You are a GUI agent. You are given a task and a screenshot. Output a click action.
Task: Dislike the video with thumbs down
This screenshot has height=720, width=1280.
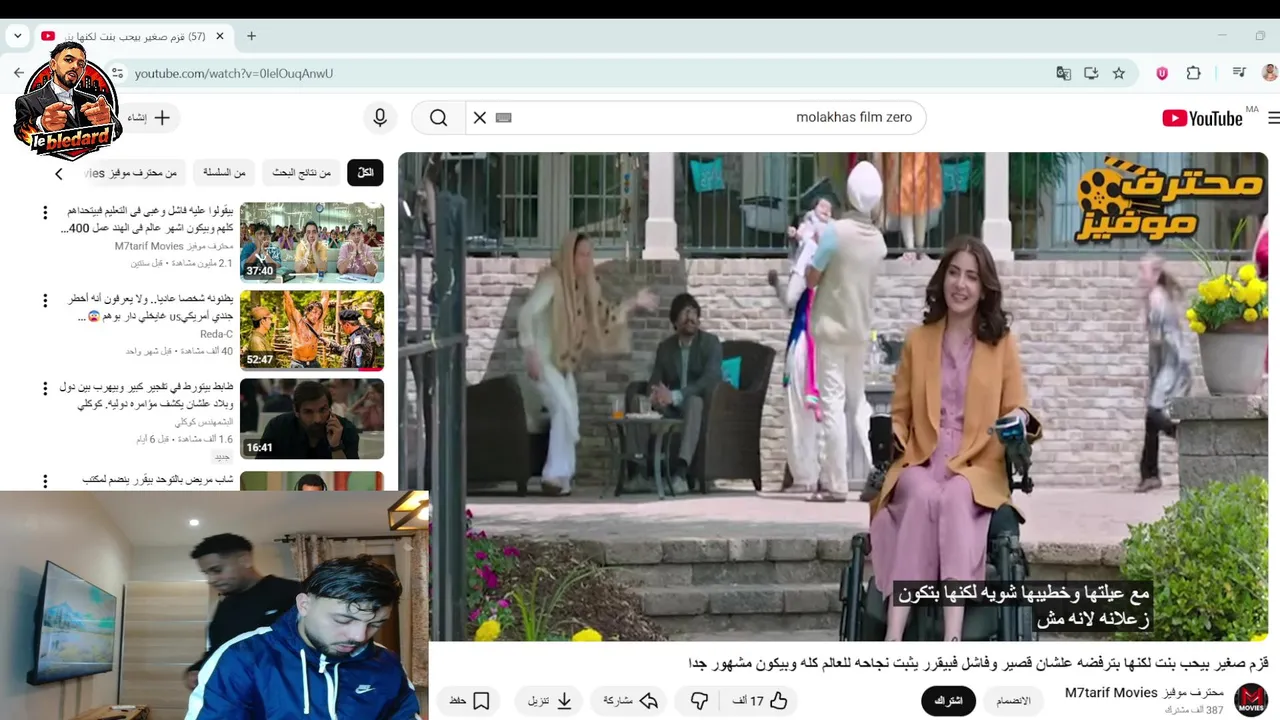pos(700,701)
